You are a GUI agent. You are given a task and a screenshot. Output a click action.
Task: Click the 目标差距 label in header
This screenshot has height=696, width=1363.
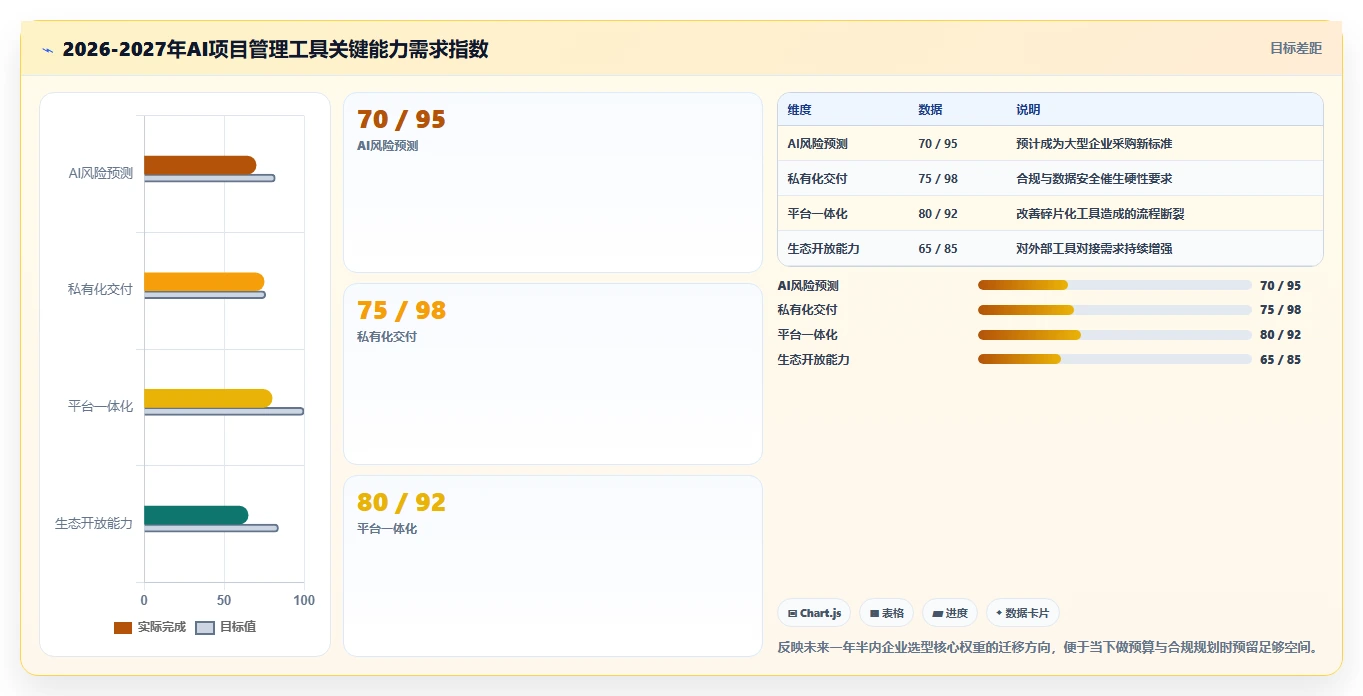pos(1296,48)
